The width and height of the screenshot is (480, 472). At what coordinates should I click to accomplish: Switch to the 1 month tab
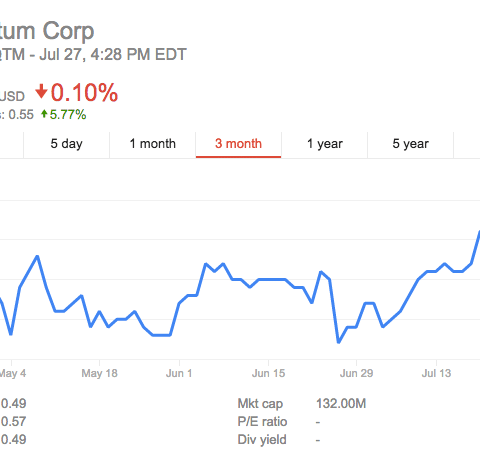pyautogui.click(x=153, y=144)
